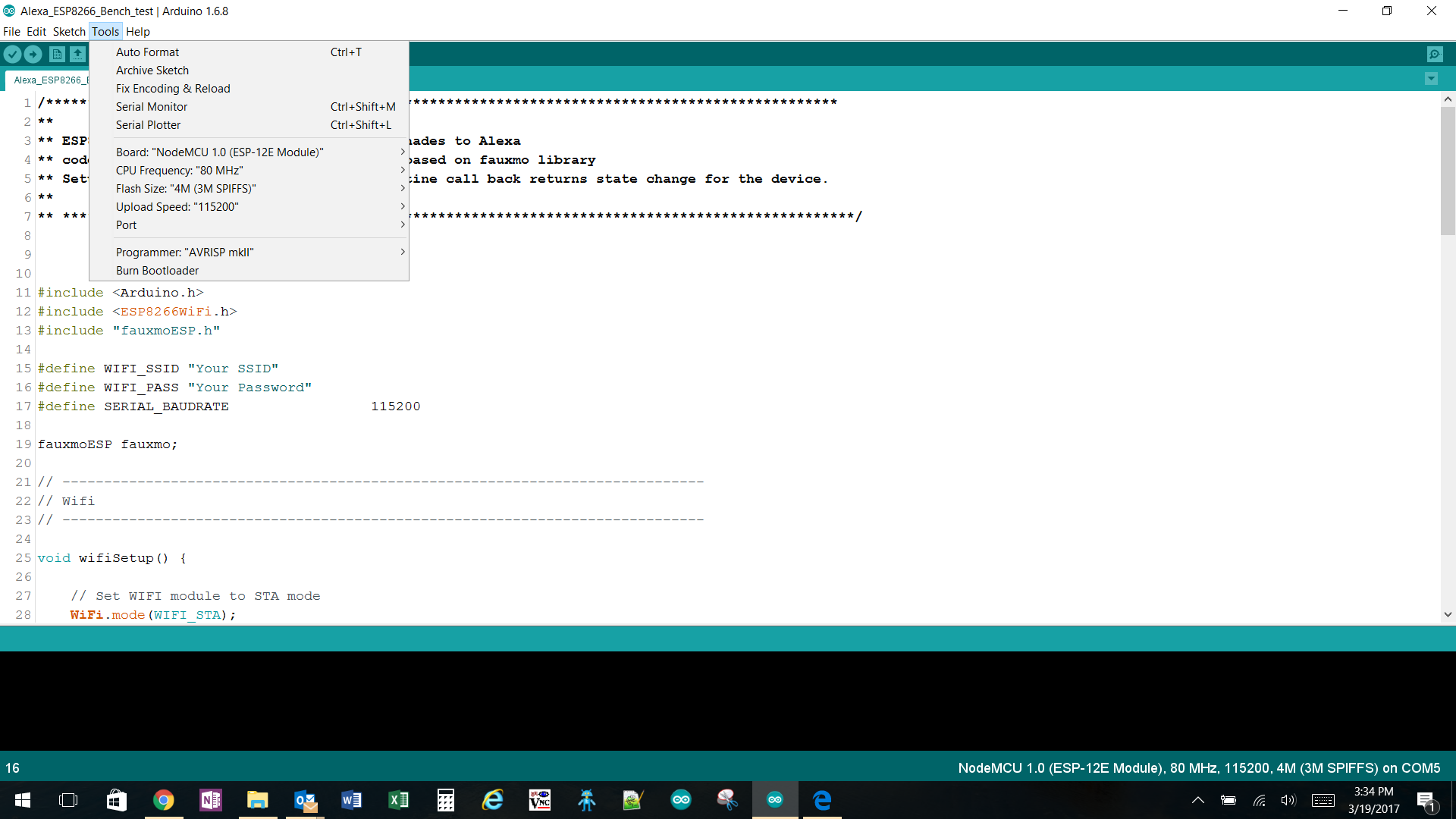The image size is (1456, 819).
Task: Upload the sketch with the arrow toolbar icon
Action: point(33,54)
